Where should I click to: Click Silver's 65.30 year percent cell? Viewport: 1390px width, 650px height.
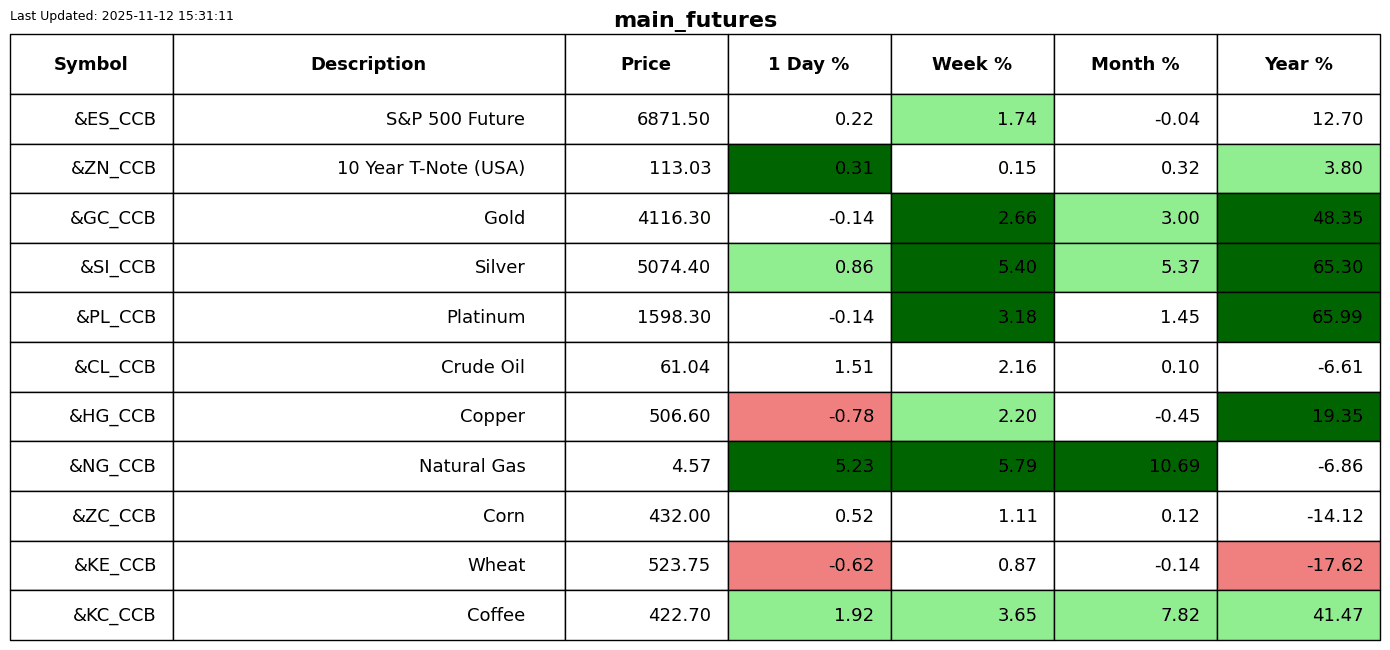[x=1298, y=268]
